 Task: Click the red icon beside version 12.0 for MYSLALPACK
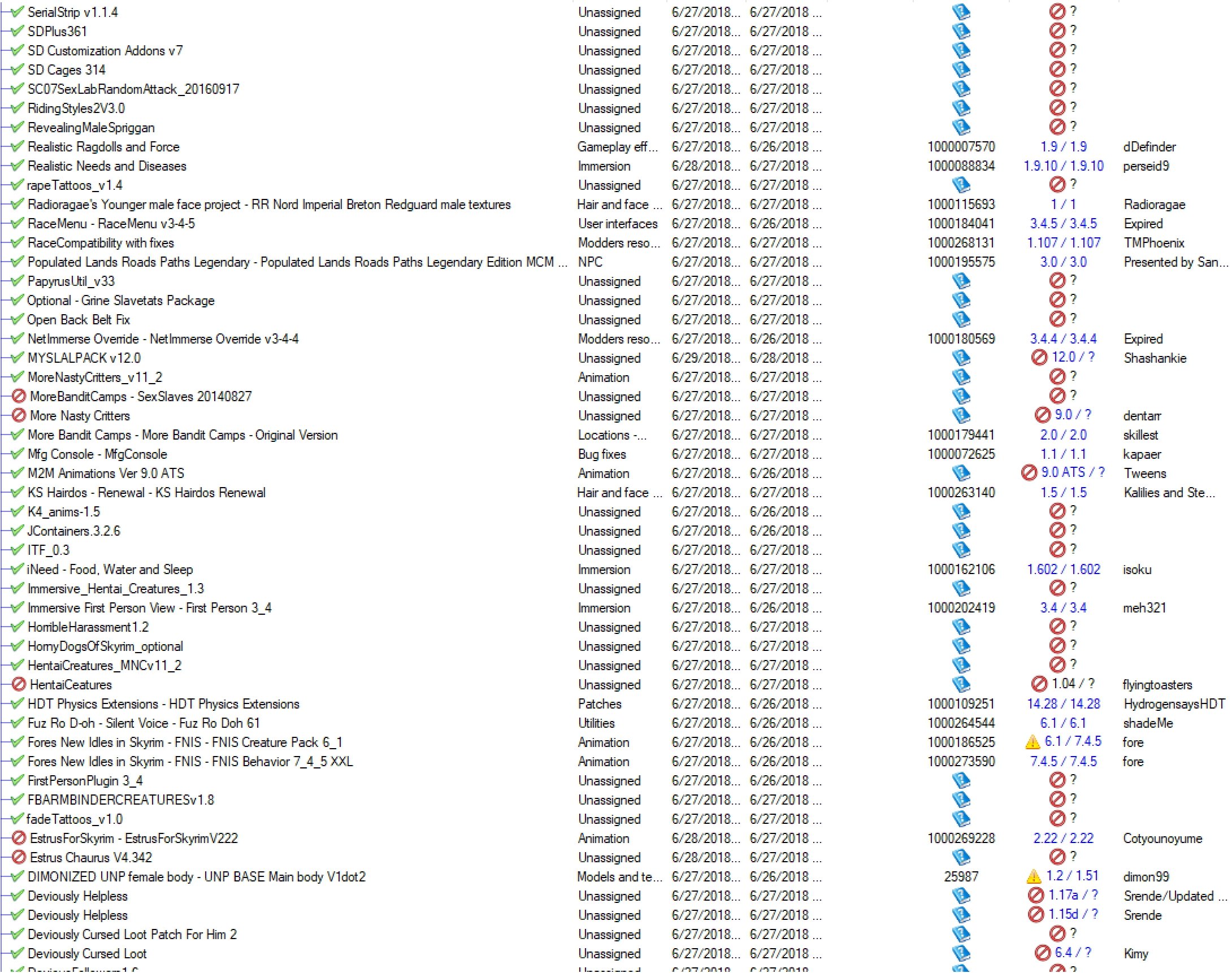click(x=1039, y=357)
